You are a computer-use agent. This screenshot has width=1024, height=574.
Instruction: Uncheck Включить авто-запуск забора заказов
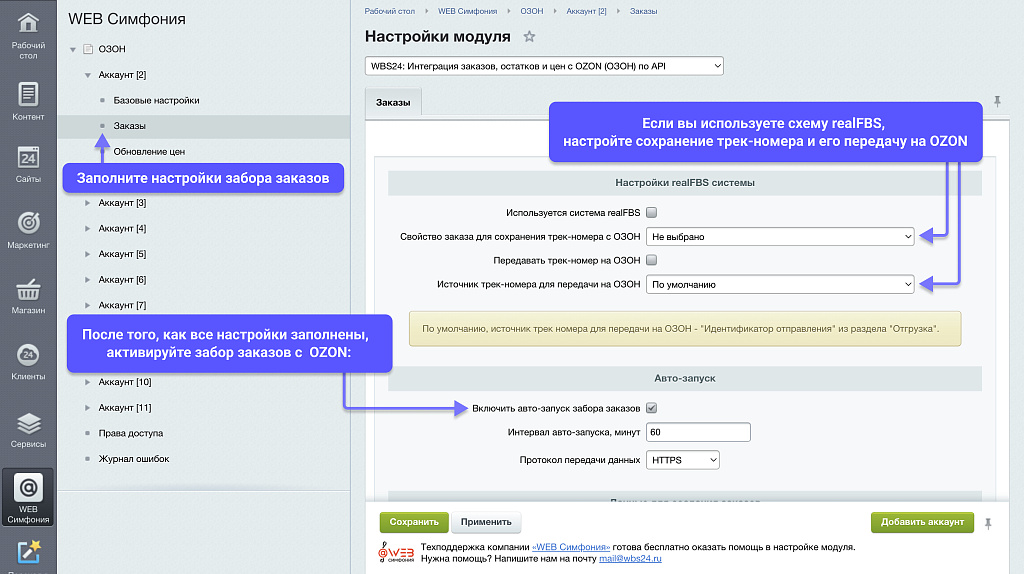click(651, 408)
